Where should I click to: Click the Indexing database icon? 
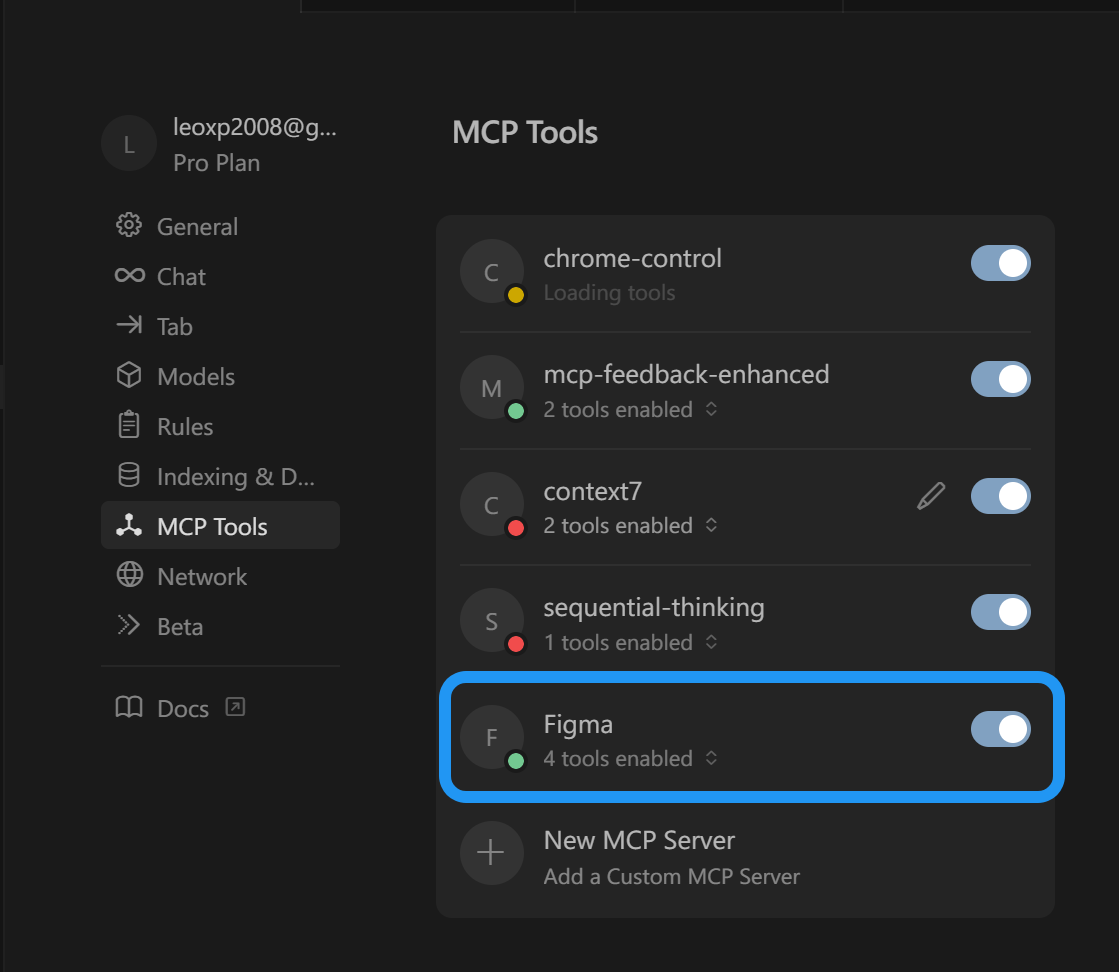coord(129,475)
